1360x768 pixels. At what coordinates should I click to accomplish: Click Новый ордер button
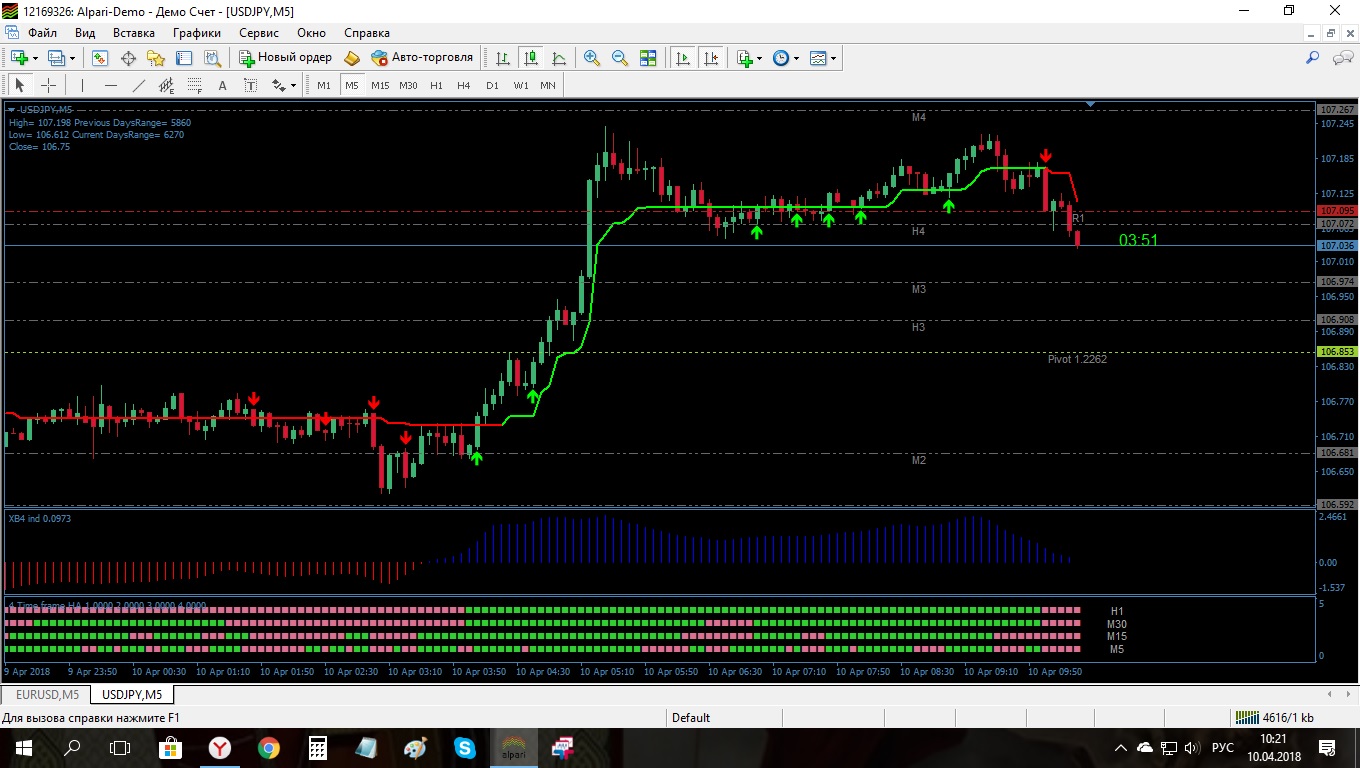tap(285, 58)
